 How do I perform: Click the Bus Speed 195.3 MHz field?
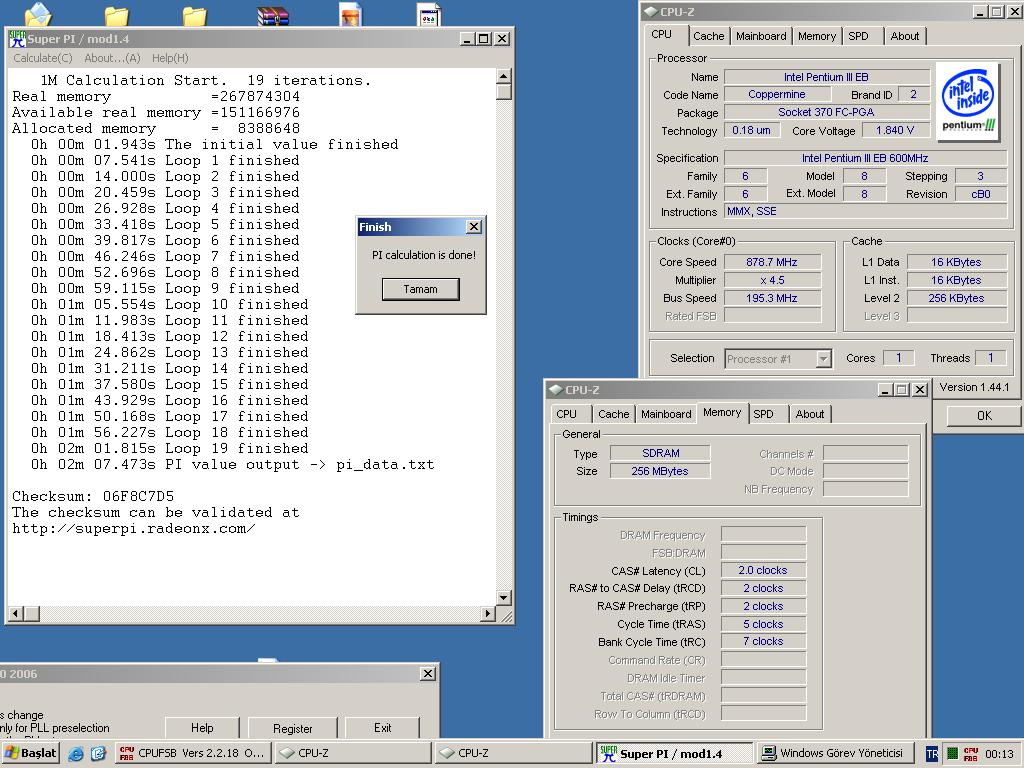point(772,298)
